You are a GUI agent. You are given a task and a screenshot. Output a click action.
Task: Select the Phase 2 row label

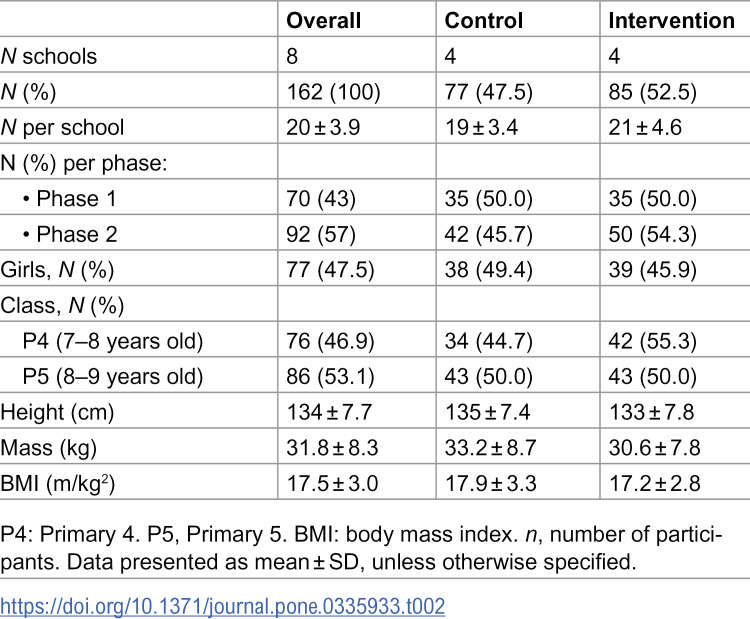coord(70,234)
